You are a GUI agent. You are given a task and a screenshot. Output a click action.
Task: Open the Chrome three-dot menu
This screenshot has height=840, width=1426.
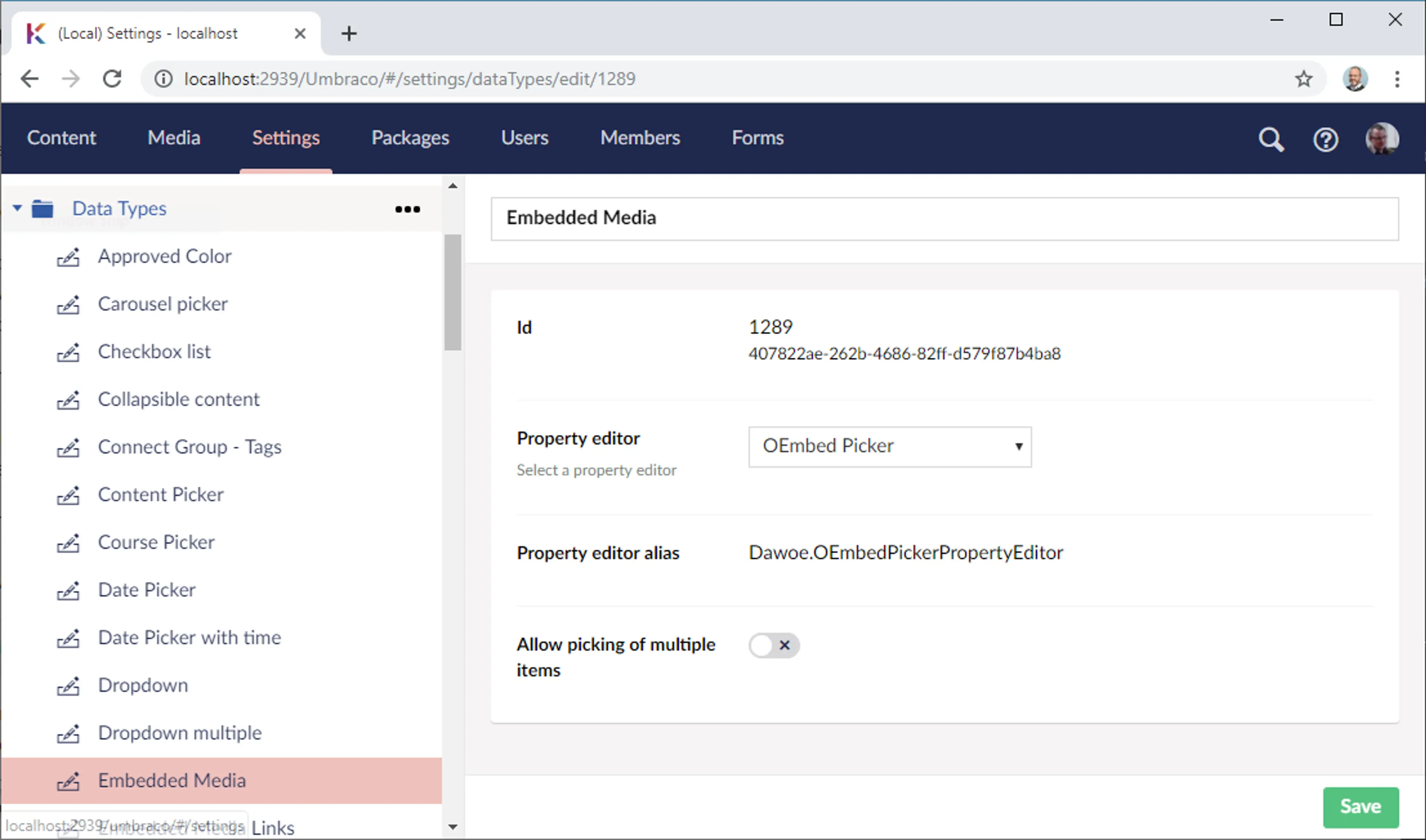click(1397, 79)
